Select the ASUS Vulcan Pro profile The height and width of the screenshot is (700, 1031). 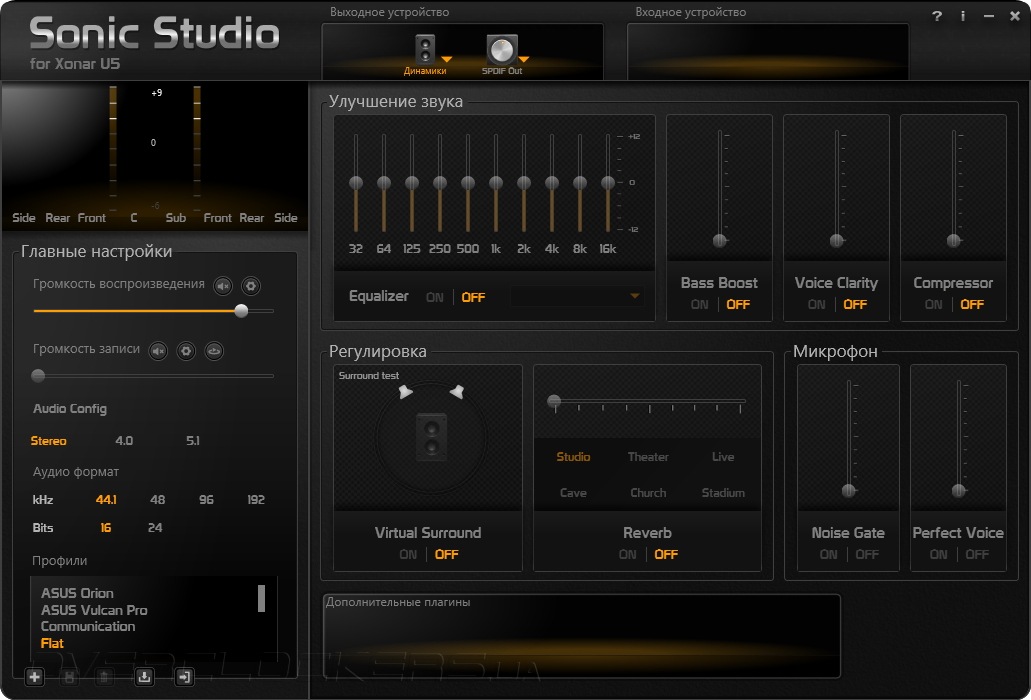point(94,610)
